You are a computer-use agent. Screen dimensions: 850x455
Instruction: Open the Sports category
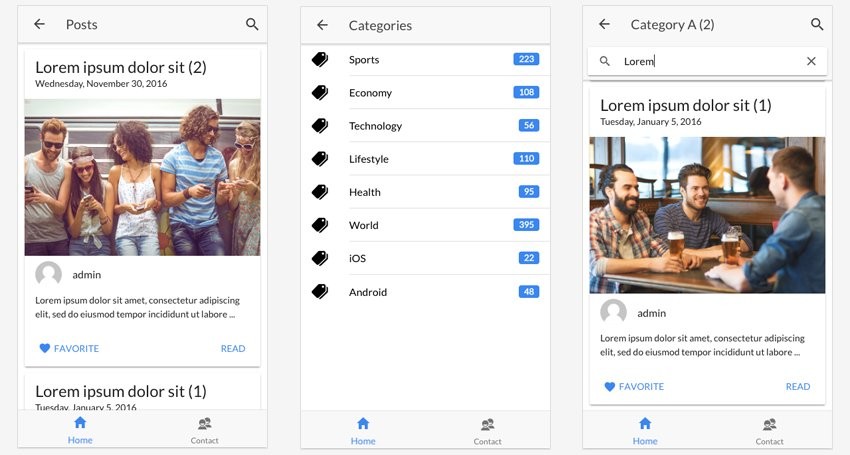426,60
